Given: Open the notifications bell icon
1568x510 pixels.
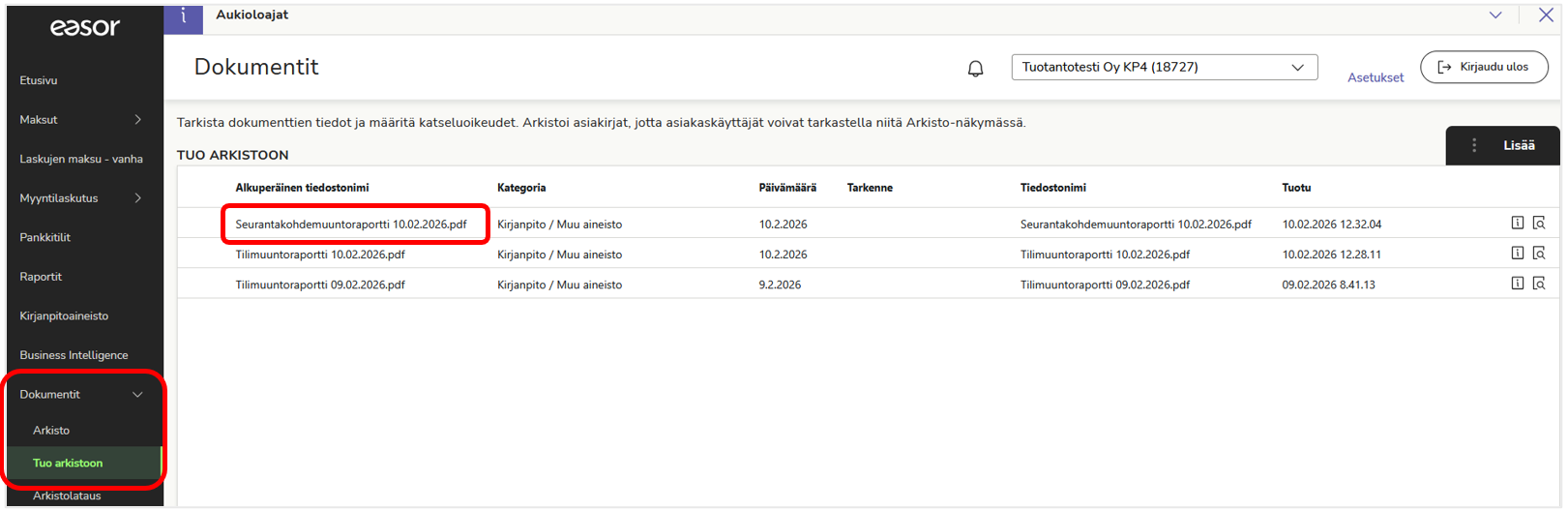Looking at the screenshot, I should tap(975, 68).
